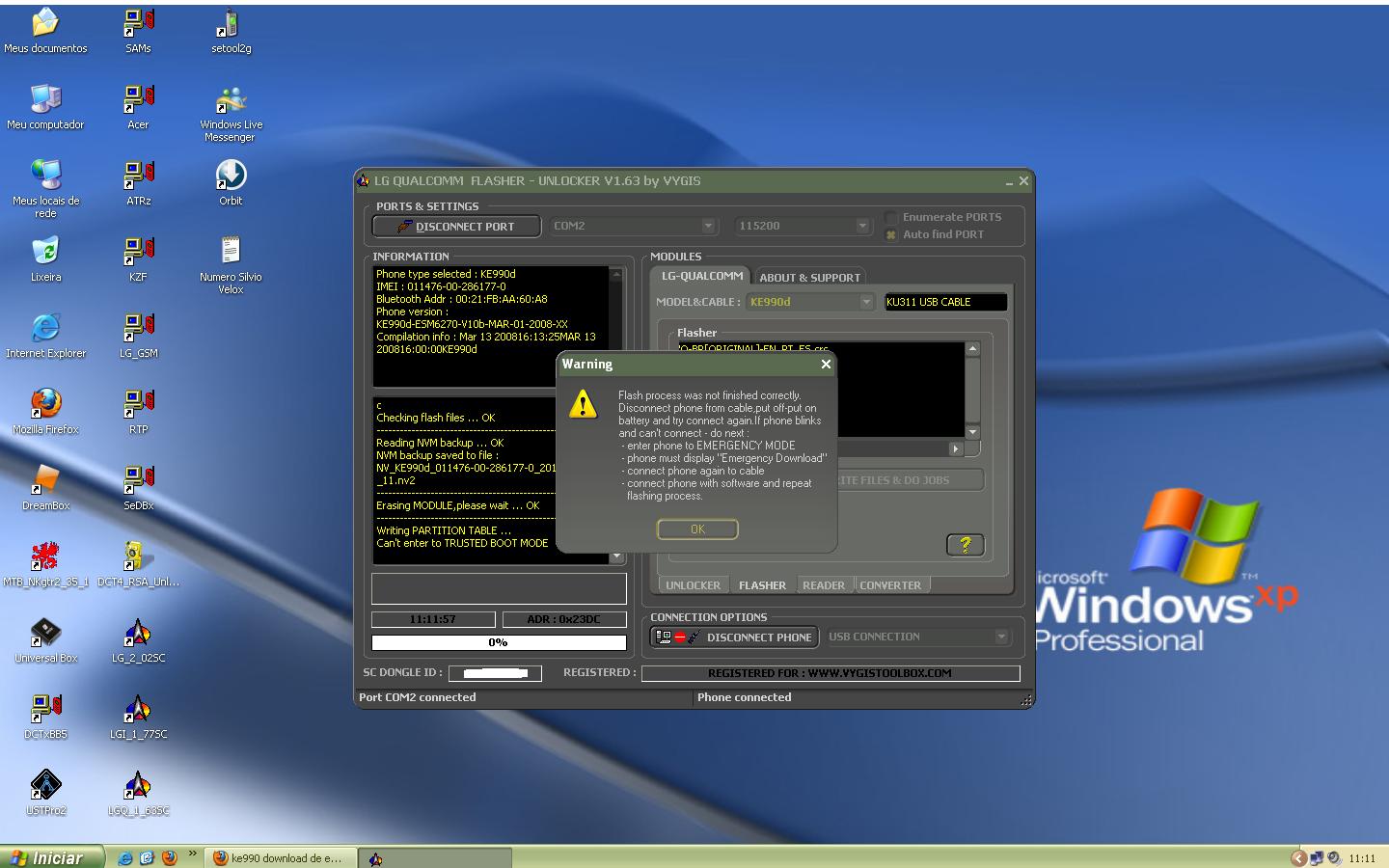Screen dimensions: 1389x868
Task: Launch Mozilla Firefox desktop icon
Action: (45, 412)
